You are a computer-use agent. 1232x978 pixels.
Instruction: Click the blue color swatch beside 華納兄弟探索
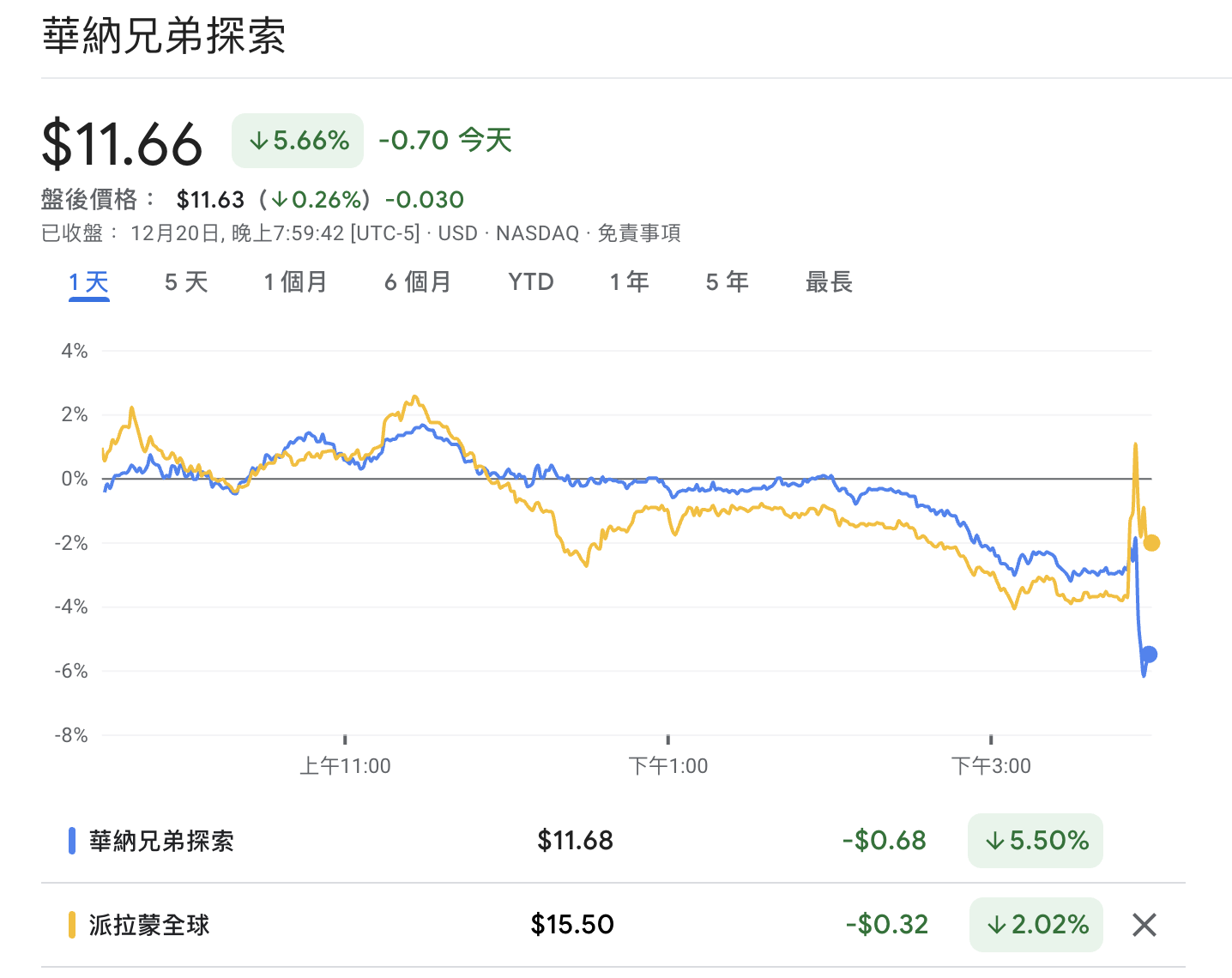click(x=72, y=841)
